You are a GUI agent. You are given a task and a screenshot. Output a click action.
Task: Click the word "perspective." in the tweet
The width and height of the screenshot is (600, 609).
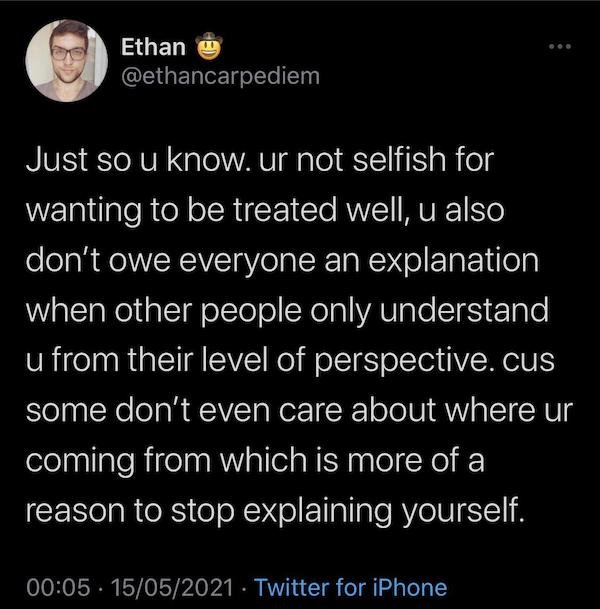coord(404,362)
